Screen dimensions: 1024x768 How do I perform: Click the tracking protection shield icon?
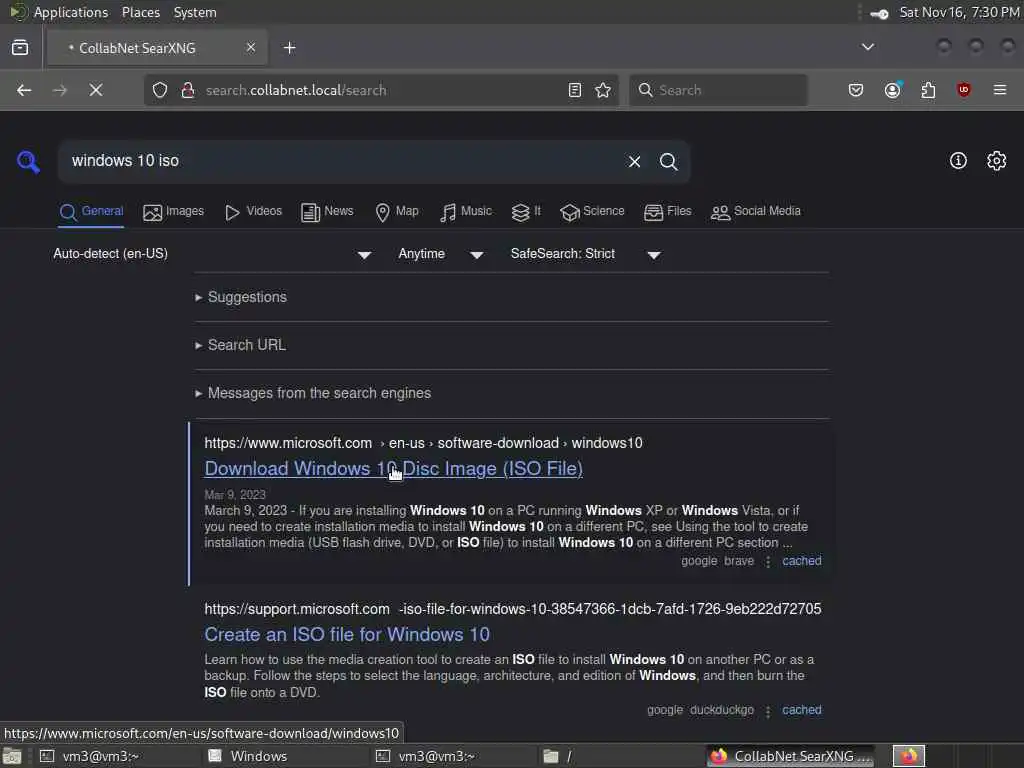click(160, 90)
